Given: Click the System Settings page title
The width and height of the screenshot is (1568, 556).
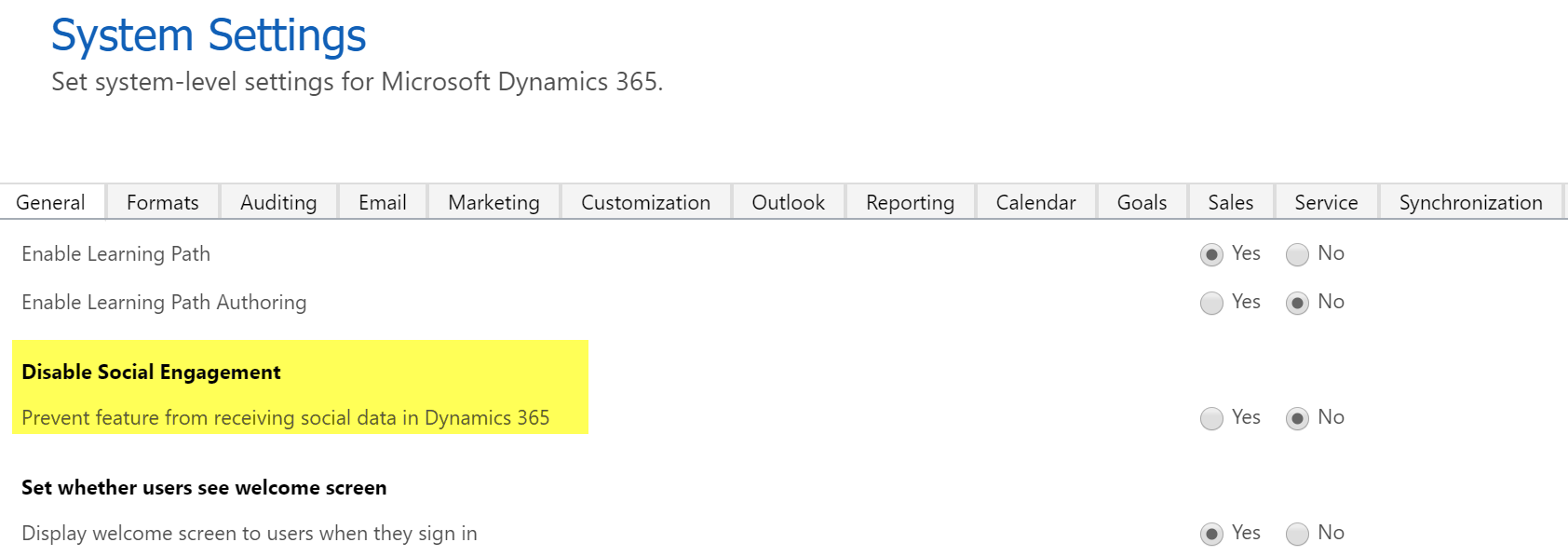Looking at the screenshot, I should point(209,36).
